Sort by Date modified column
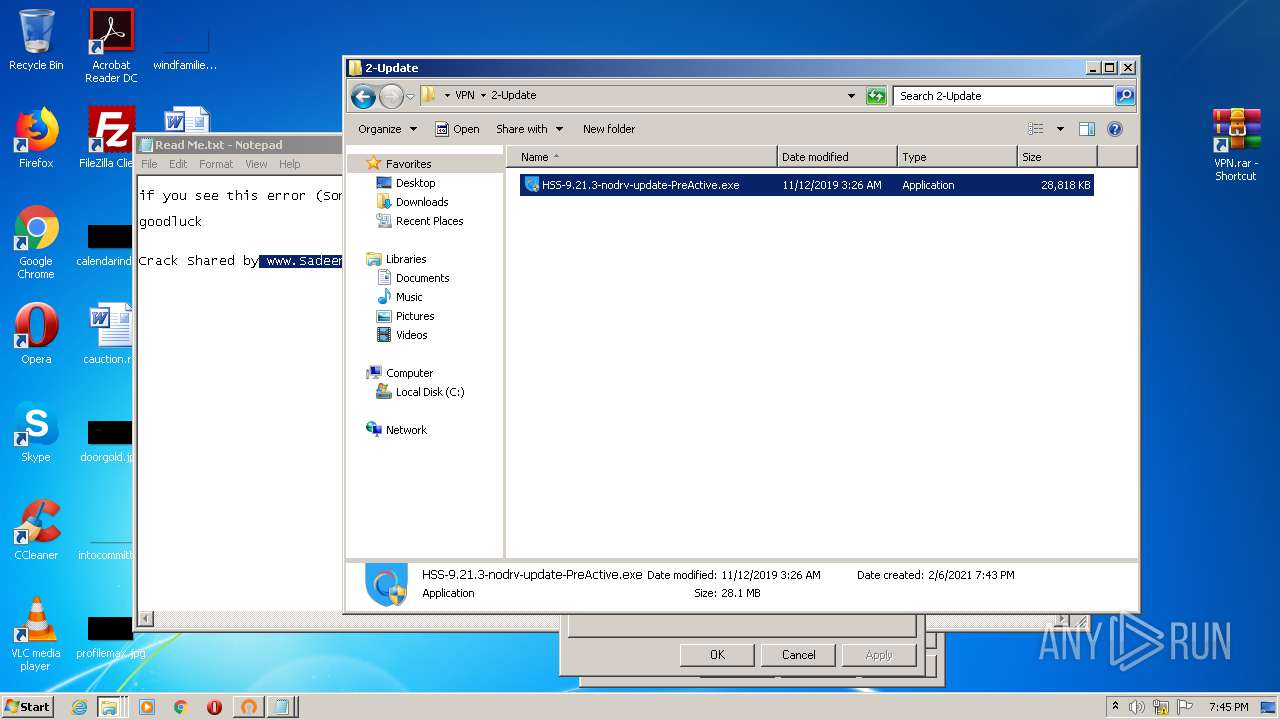The width and height of the screenshot is (1280, 720). click(837, 157)
